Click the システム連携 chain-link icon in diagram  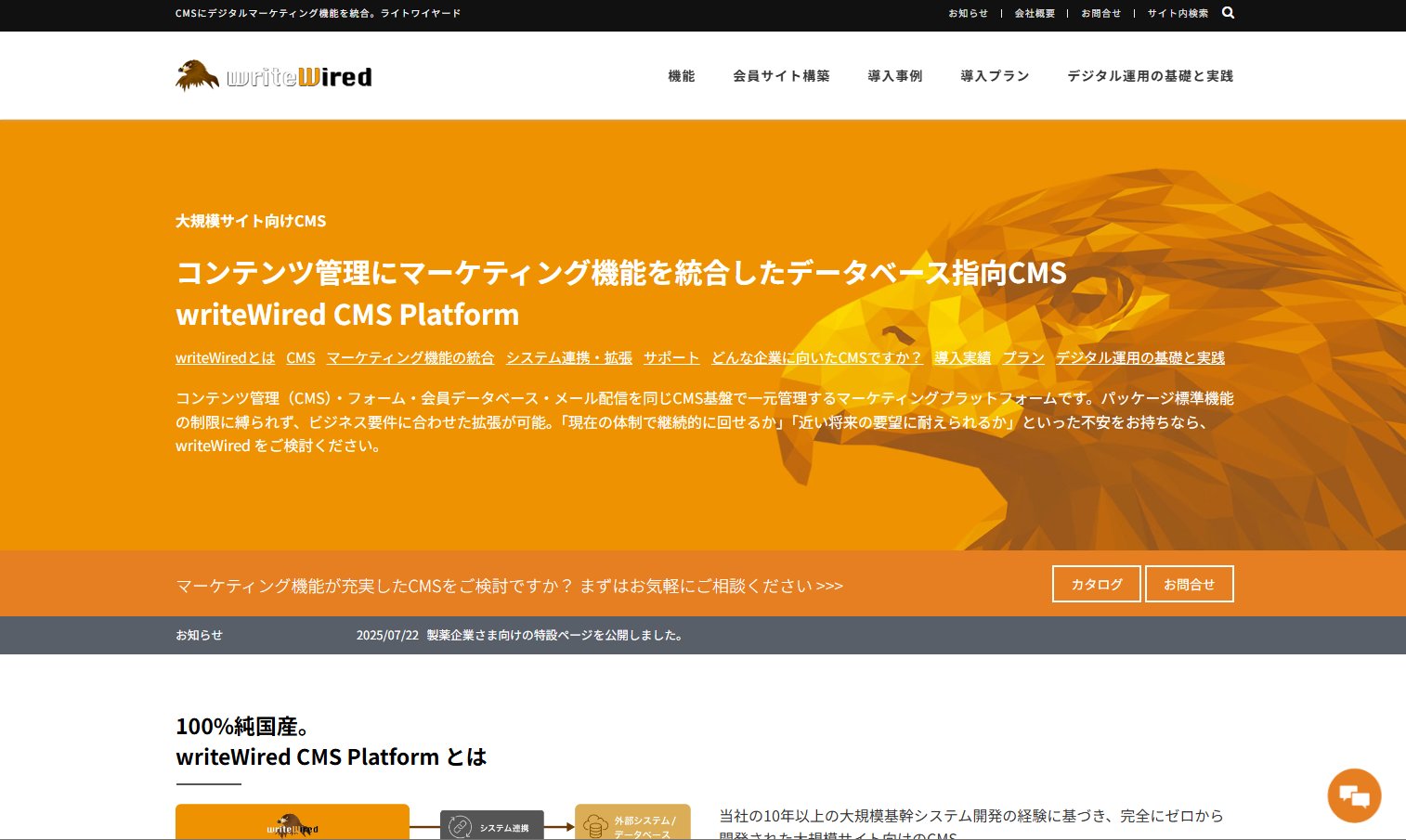459,825
